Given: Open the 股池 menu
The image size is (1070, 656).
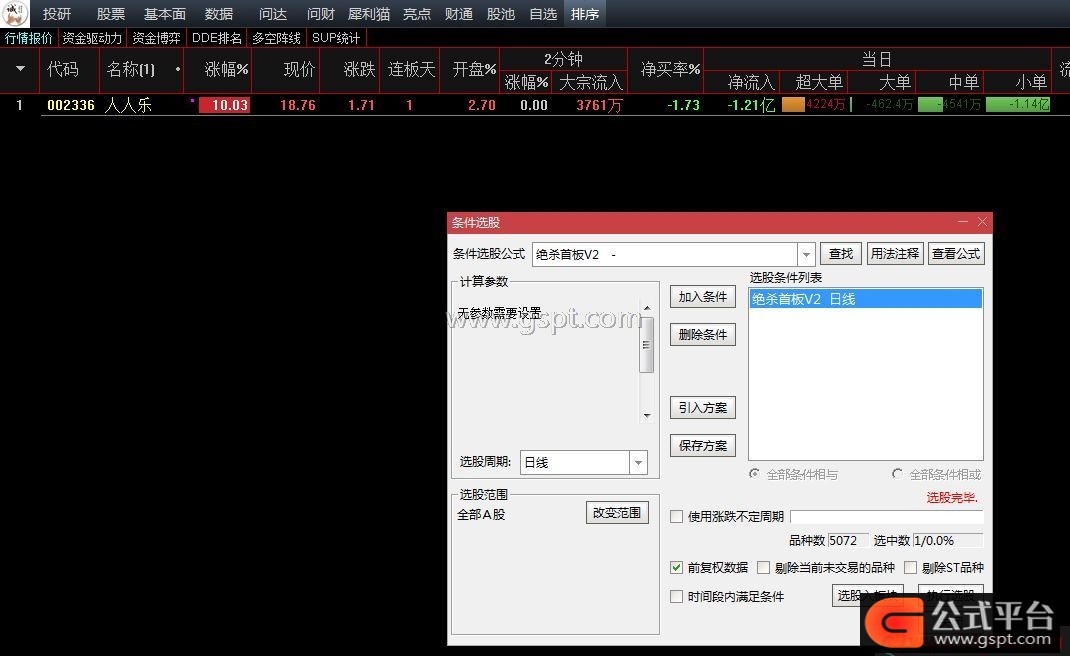Looking at the screenshot, I should point(500,14).
